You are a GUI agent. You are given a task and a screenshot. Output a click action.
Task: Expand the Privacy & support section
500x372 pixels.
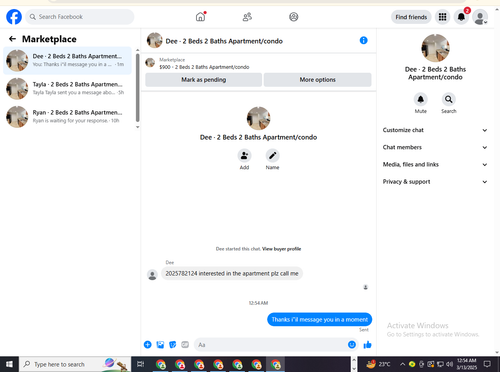pos(435,182)
